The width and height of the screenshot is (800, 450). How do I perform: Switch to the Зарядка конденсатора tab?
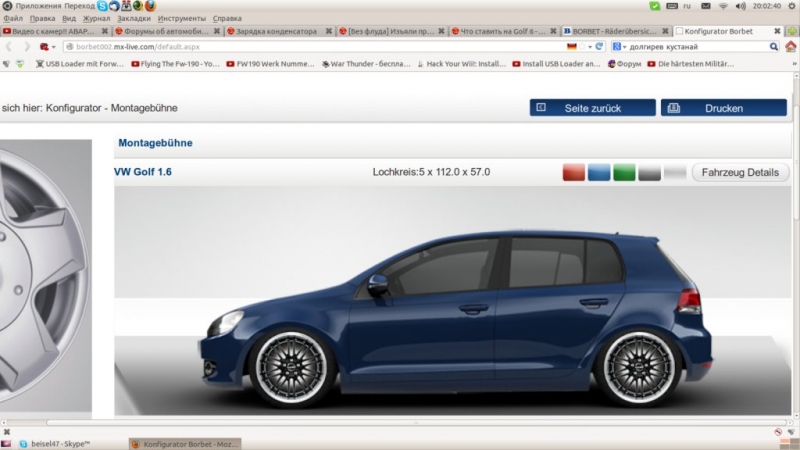[280, 31]
